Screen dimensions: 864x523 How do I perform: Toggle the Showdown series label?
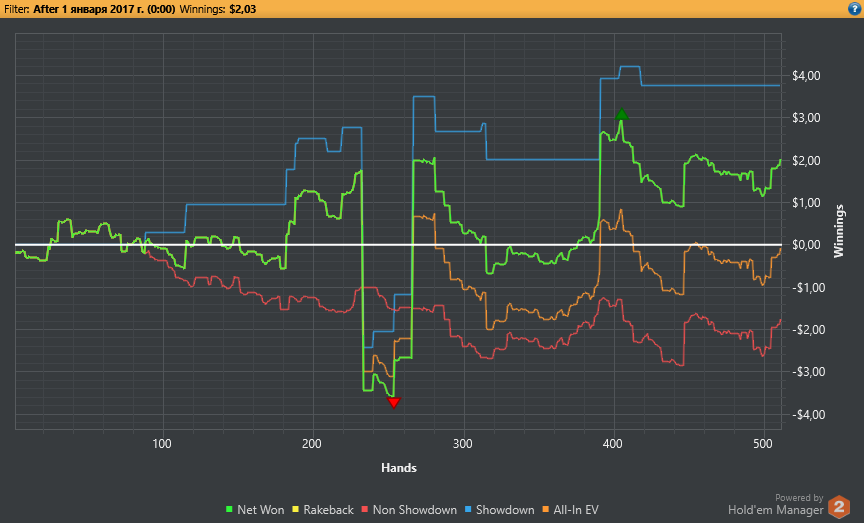point(505,510)
